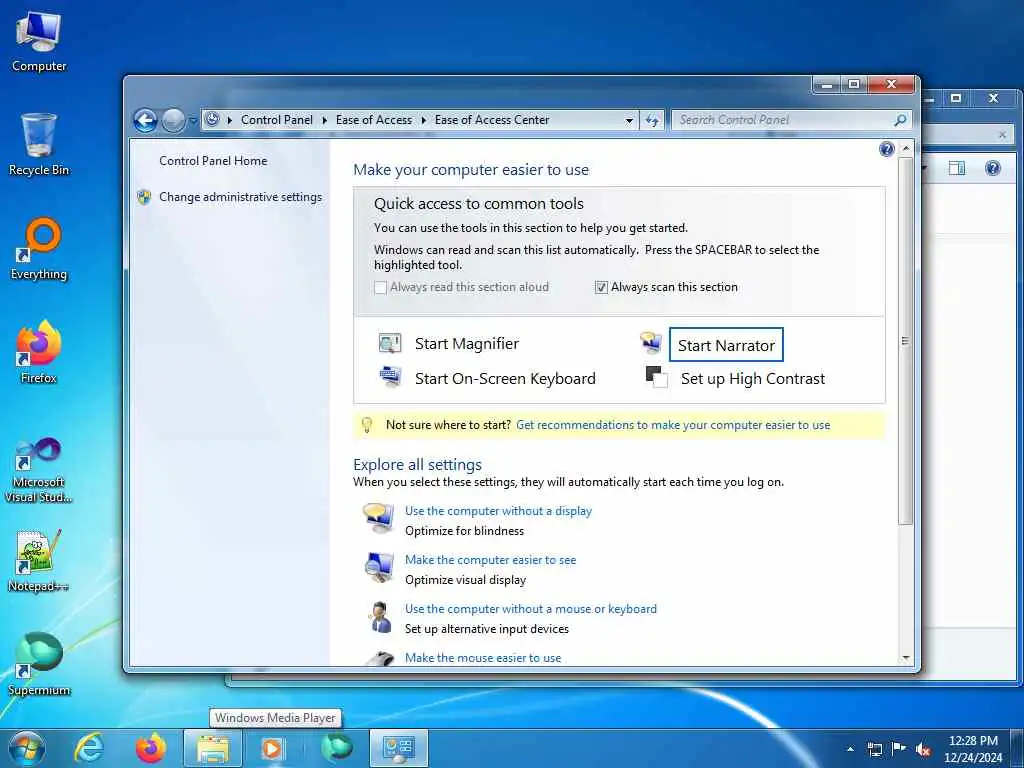This screenshot has width=1024, height=768.
Task: Go to Control Panel Home
Action: 213,161
